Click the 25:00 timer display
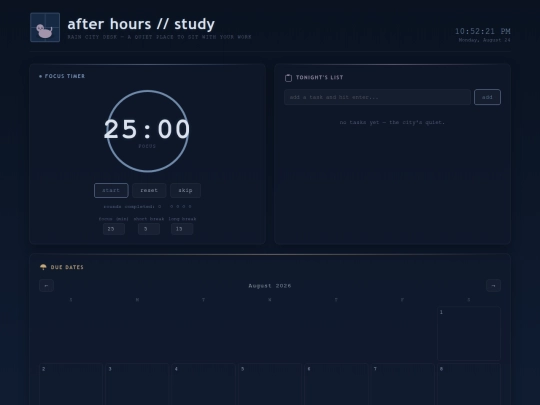This screenshot has height=405, width=540. click(147, 129)
